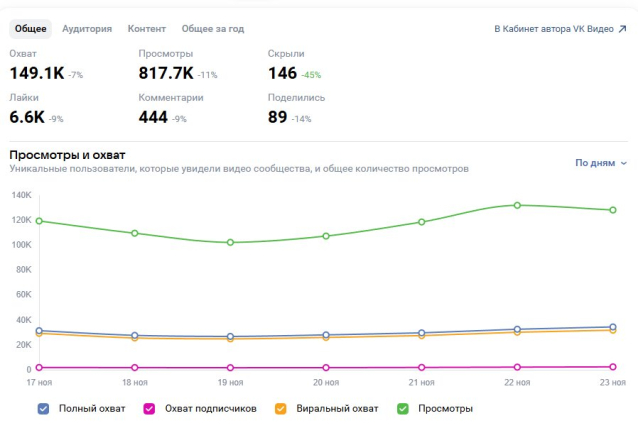Viewport: 638px width, 428px height.
Task: Switch to the Аудитория tab
Action: tap(87, 29)
